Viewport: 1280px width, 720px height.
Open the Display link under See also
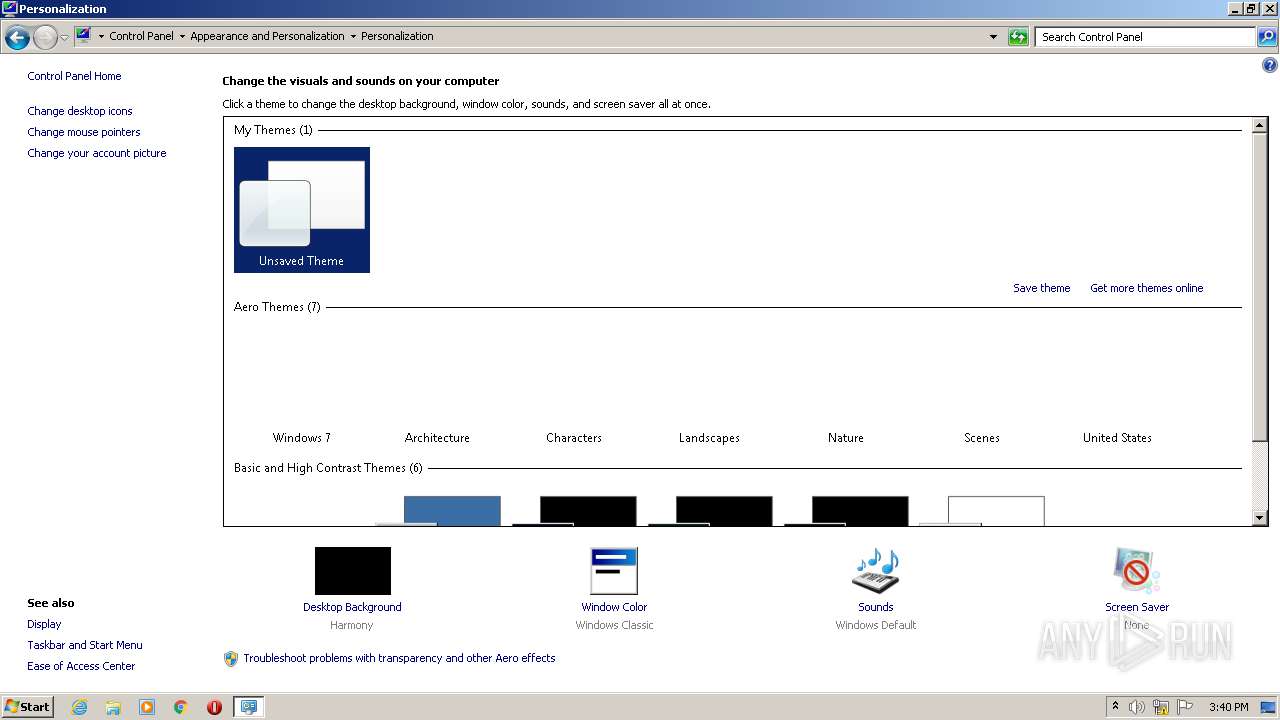click(44, 624)
